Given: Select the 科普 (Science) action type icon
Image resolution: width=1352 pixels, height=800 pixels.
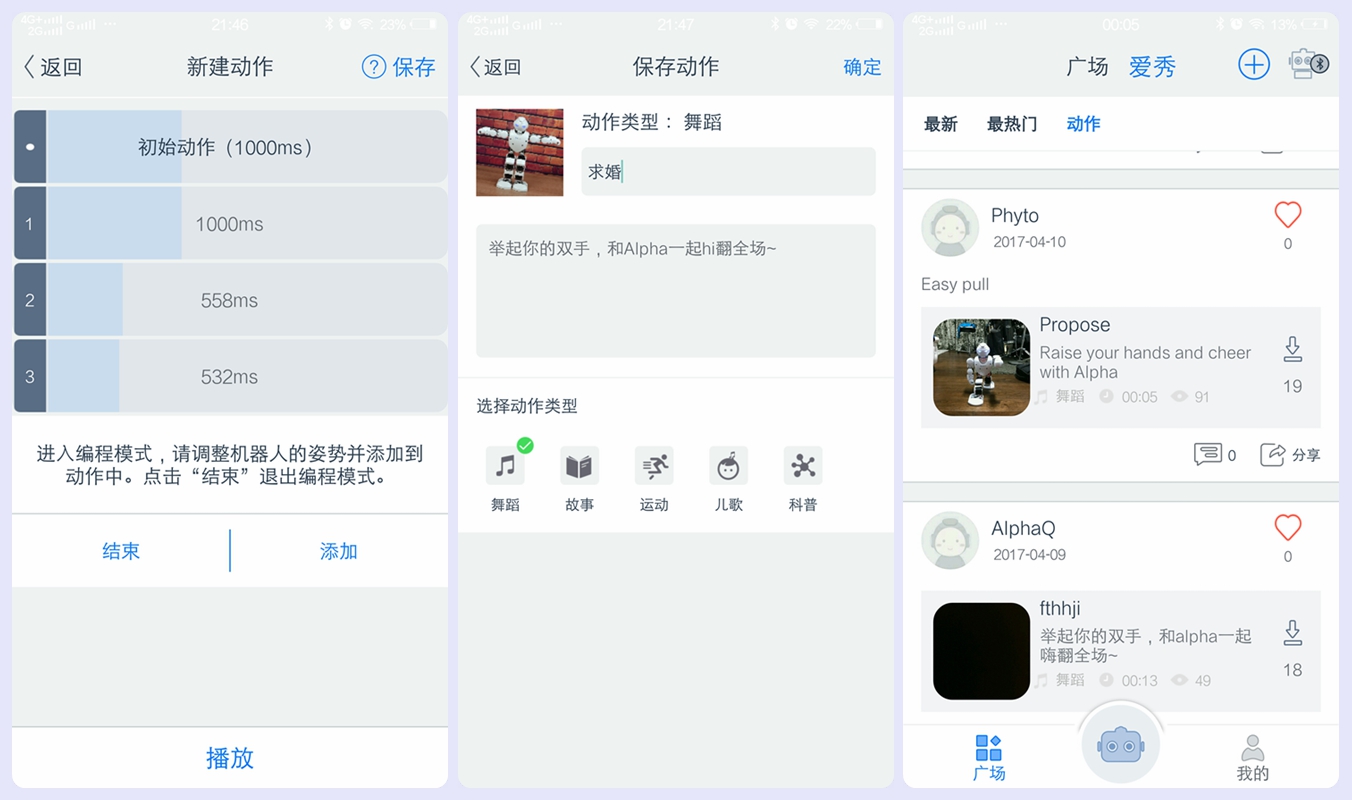Looking at the screenshot, I should point(802,466).
